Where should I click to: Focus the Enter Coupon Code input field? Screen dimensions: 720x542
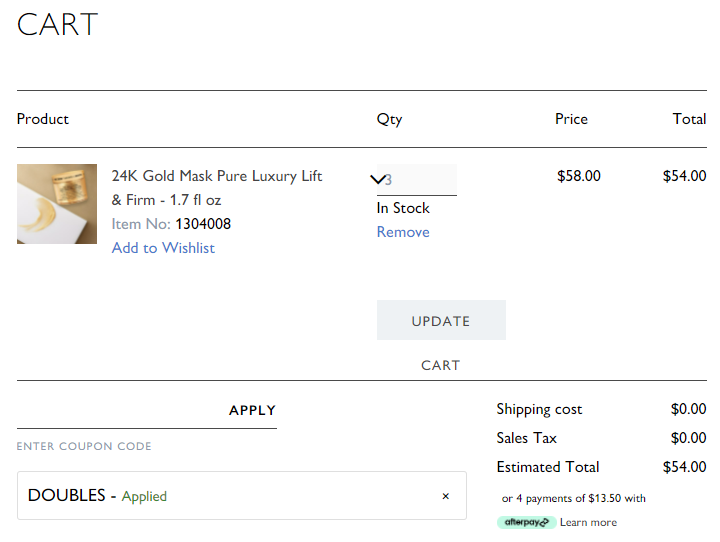coord(122,410)
